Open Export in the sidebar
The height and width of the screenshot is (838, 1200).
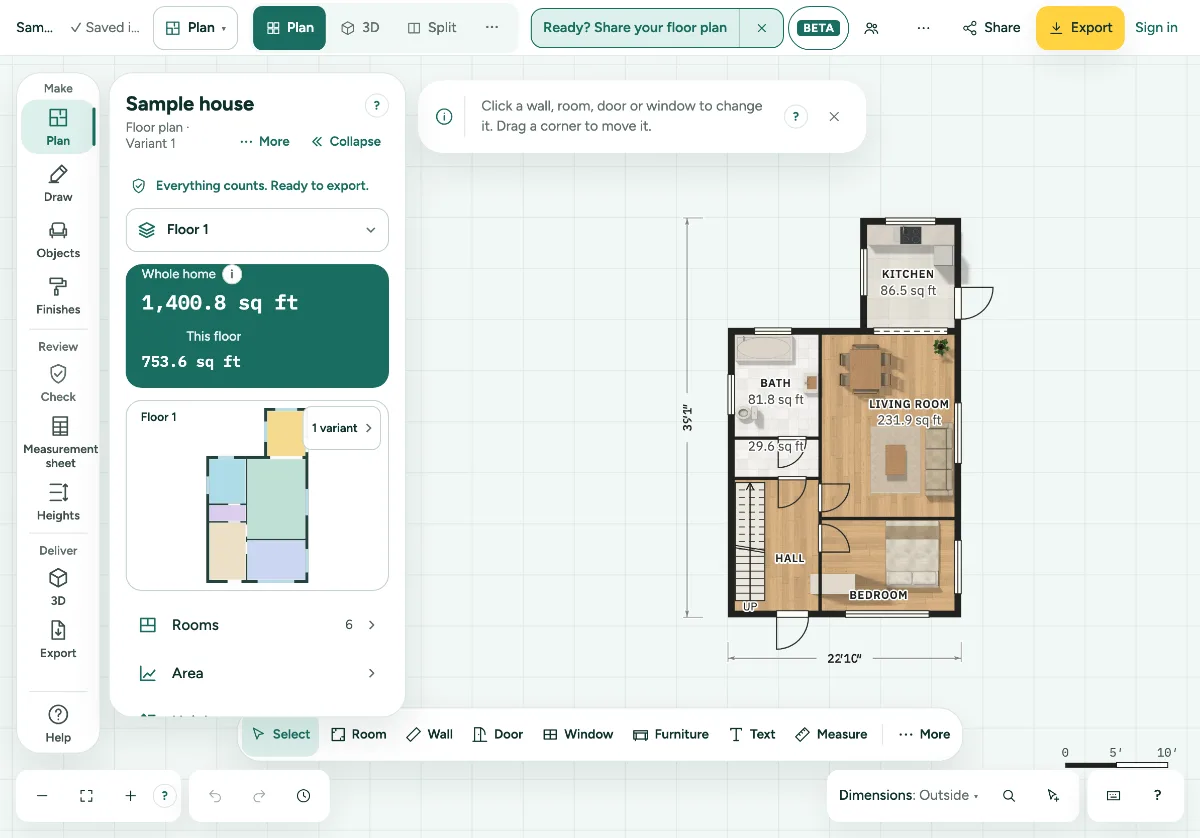click(58, 639)
